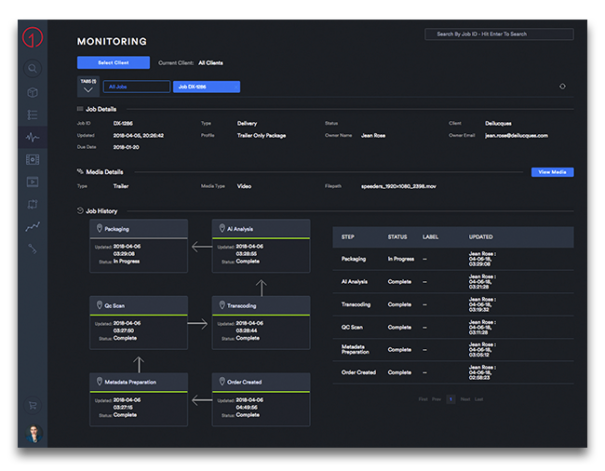Image resolution: width=605 pixels, height=471 pixels.
Task: Sort by the UPDATED column header
Action: point(481,237)
